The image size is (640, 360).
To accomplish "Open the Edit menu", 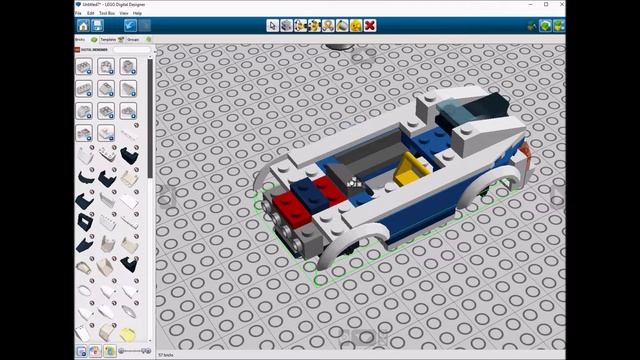I will 91,13.
